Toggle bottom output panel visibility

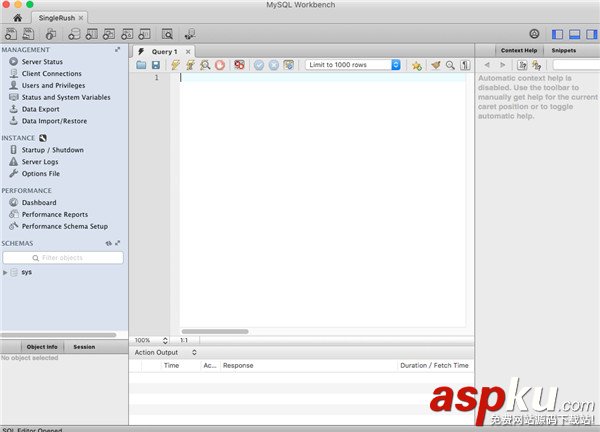click(574, 34)
